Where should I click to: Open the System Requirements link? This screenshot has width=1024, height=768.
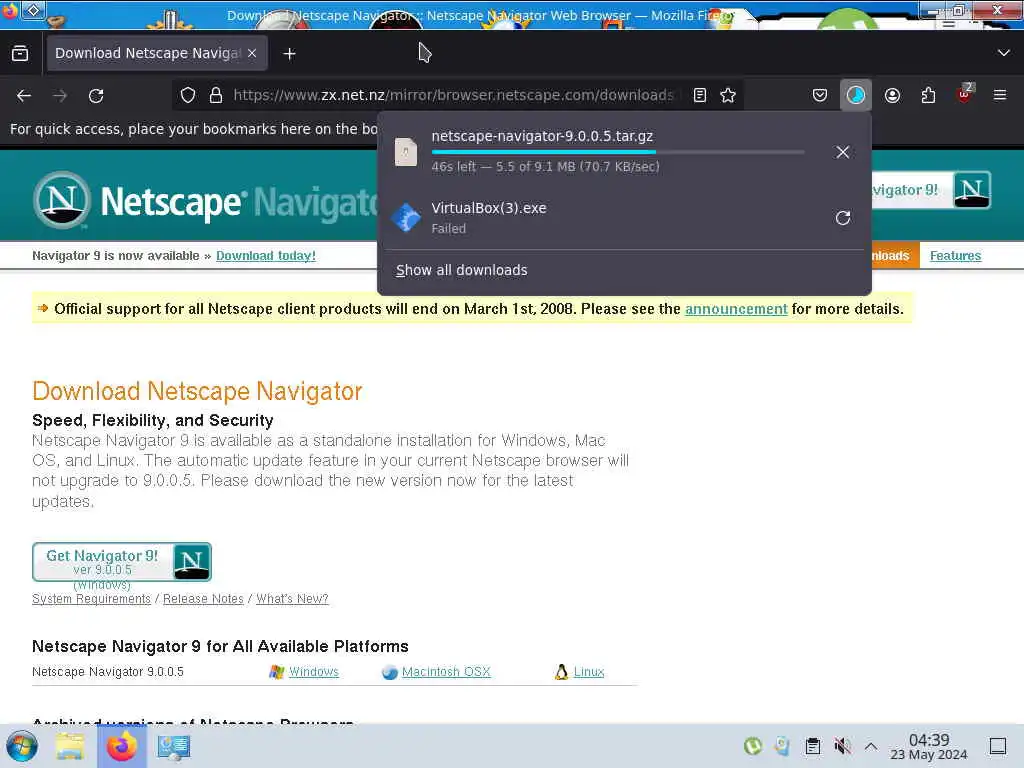click(91, 599)
